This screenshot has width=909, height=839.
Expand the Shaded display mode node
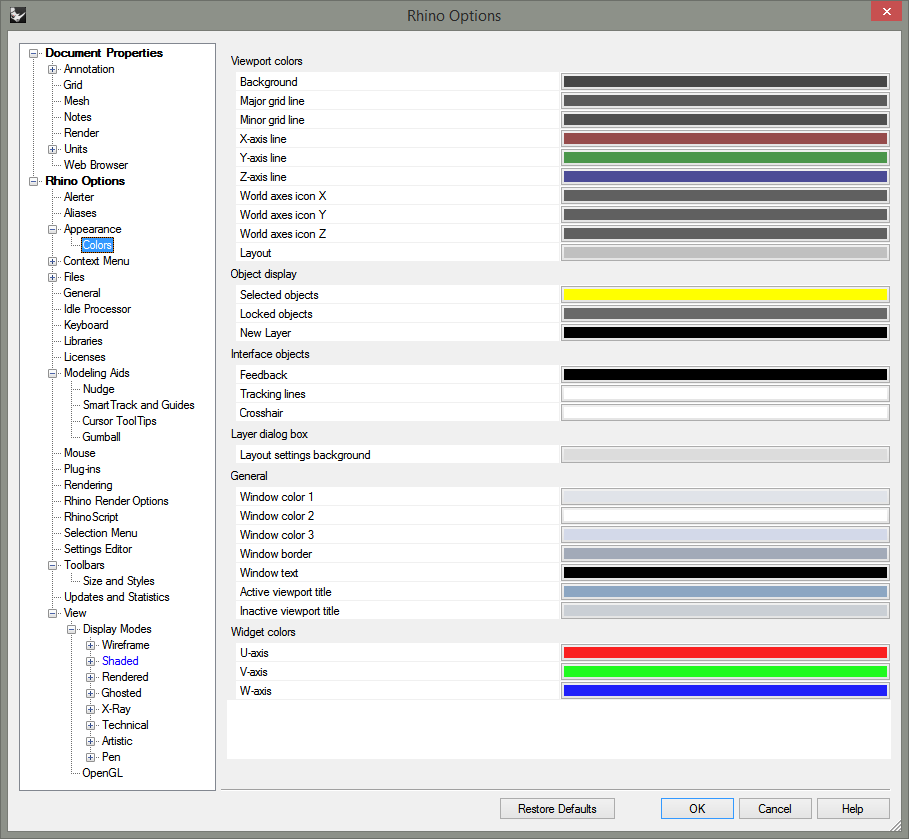[90, 662]
